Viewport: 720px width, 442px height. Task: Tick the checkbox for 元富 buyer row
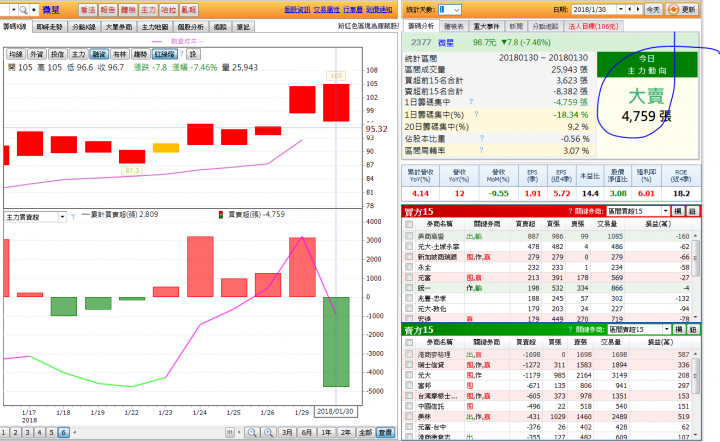[409, 277]
